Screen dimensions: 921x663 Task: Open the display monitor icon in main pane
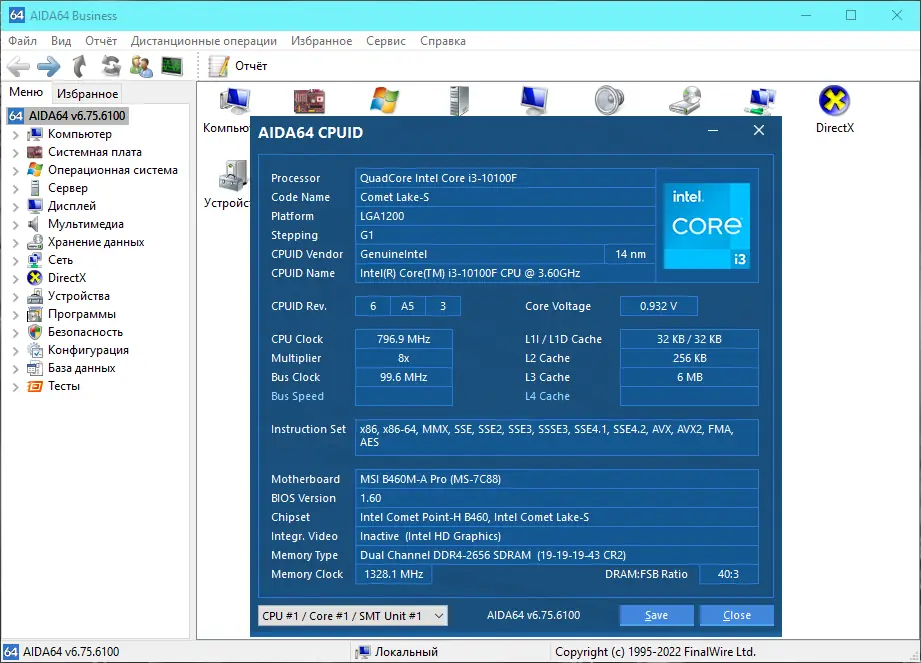tap(534, 100)
